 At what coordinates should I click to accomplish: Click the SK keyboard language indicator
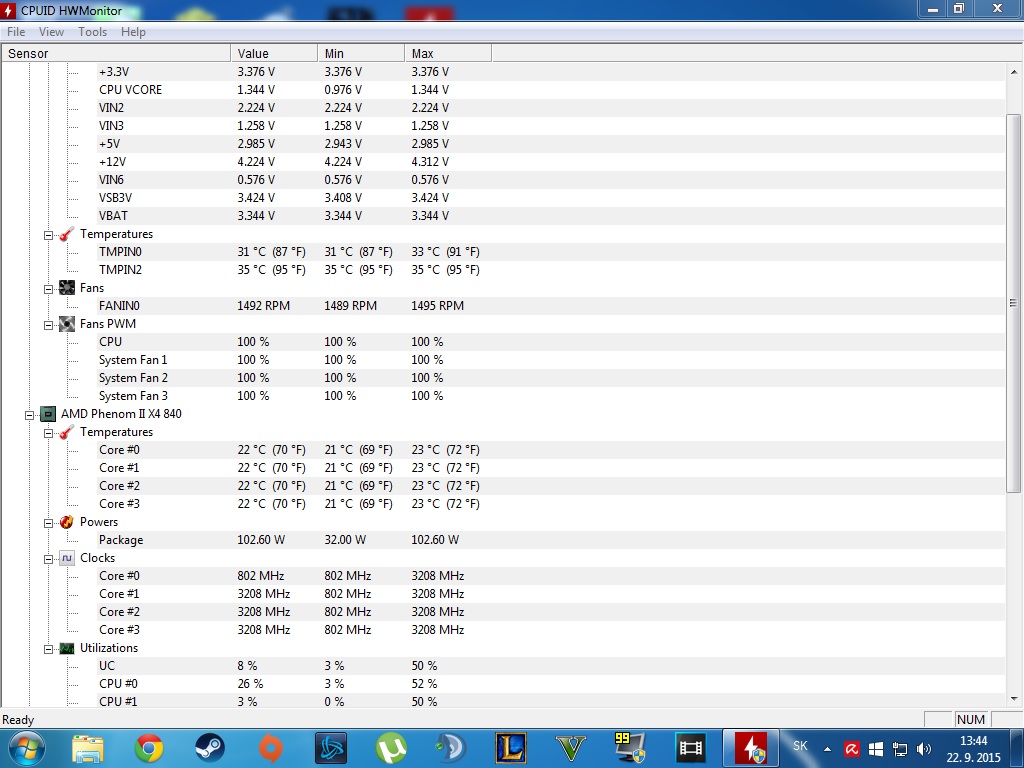(x=800, y=746)
